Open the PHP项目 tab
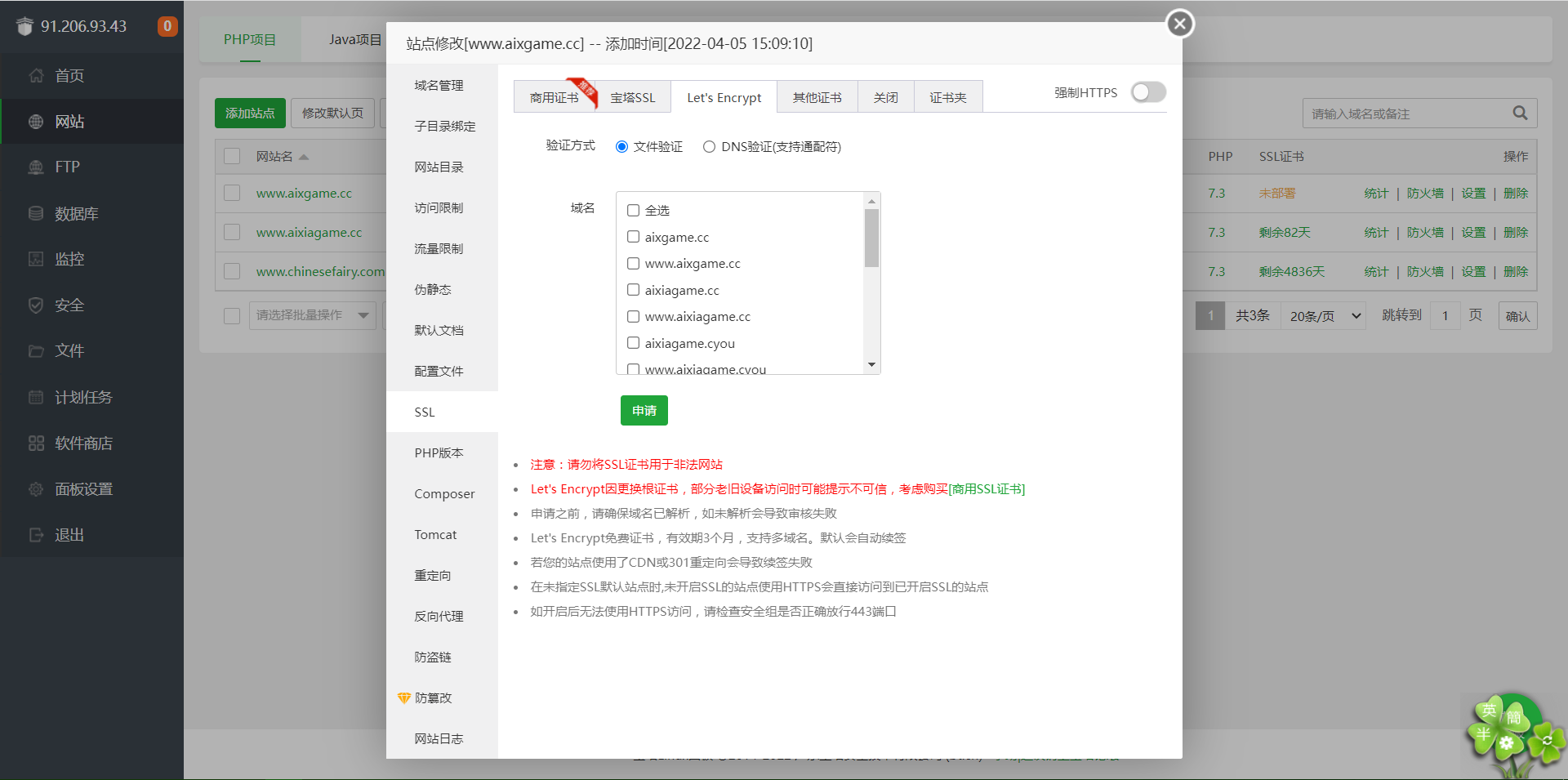This screenshot has width=1568, height=780. 250,39
